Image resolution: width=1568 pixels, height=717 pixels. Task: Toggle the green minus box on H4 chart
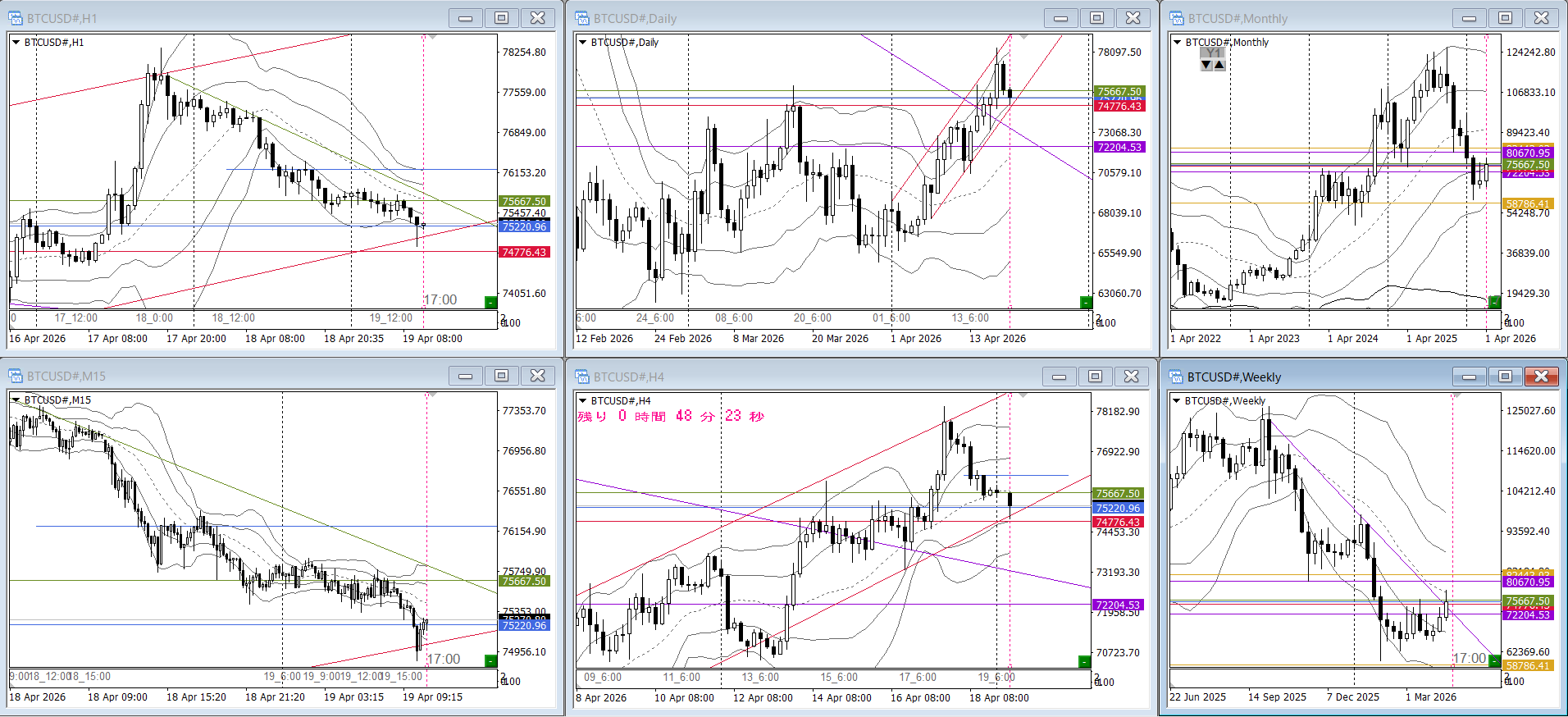point(1084,661)
